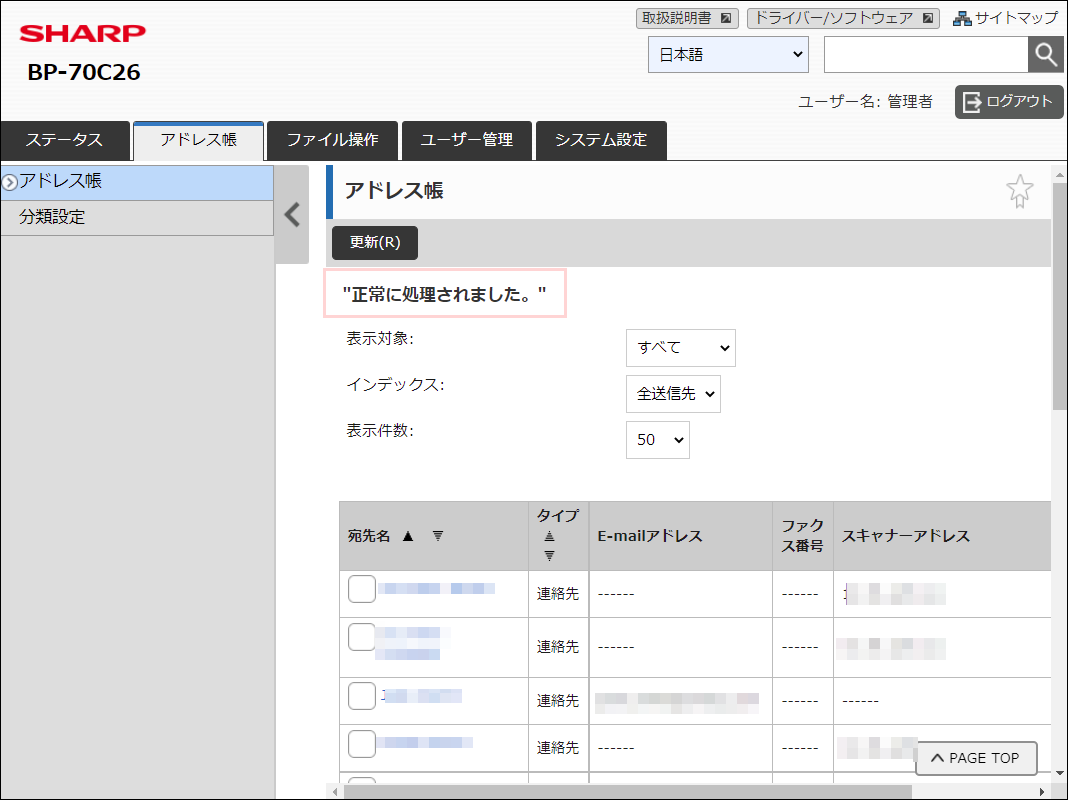
Task: Sort 宛先名 column descending arrow
Action: point(437,536)
